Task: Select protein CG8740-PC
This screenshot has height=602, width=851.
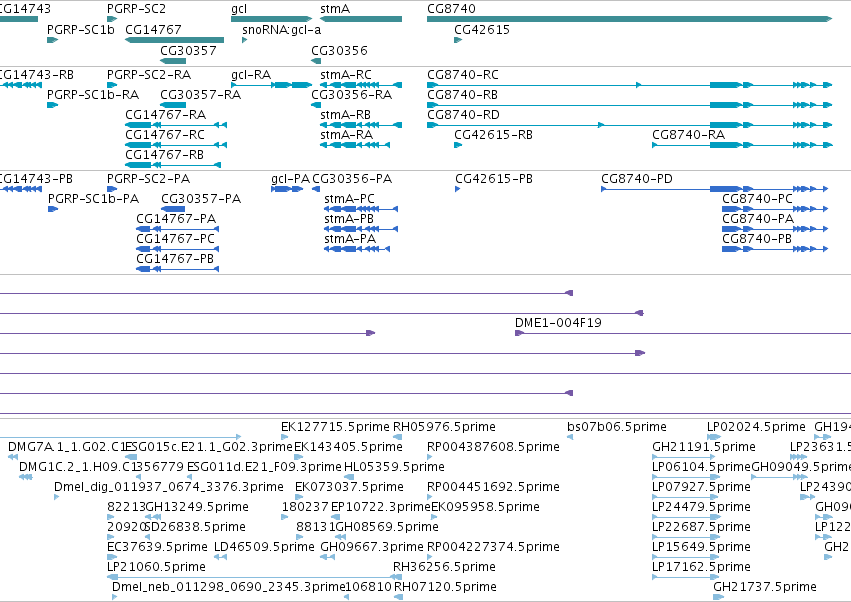Action: 775,209
